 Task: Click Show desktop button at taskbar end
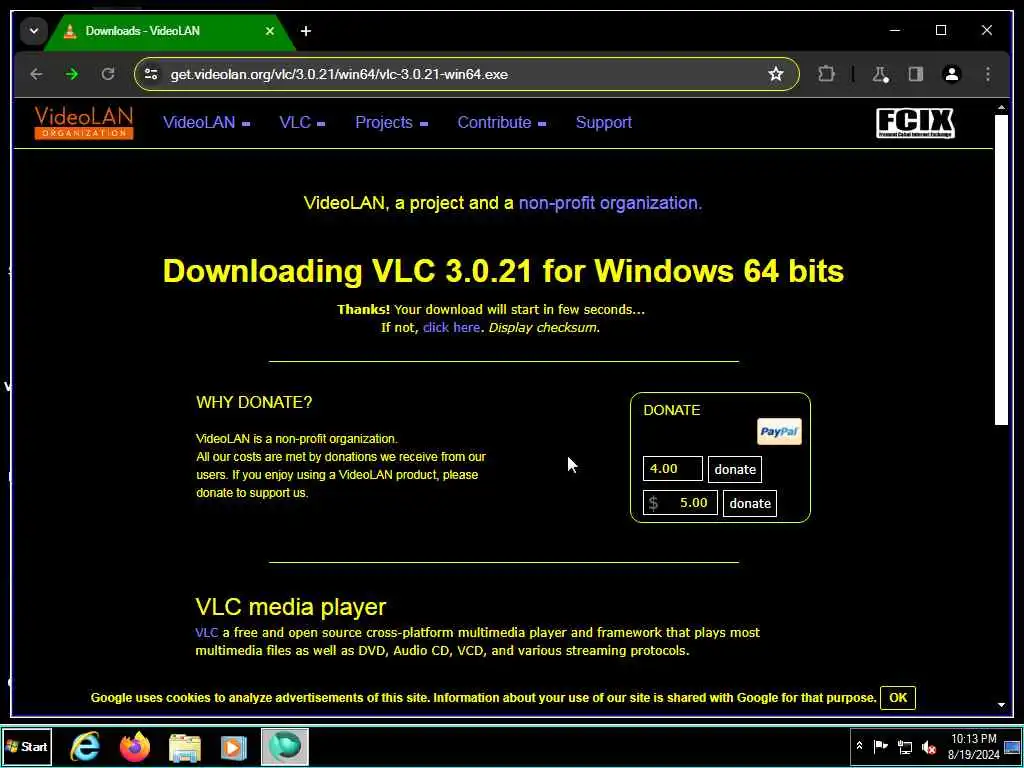coord(1012,746)
